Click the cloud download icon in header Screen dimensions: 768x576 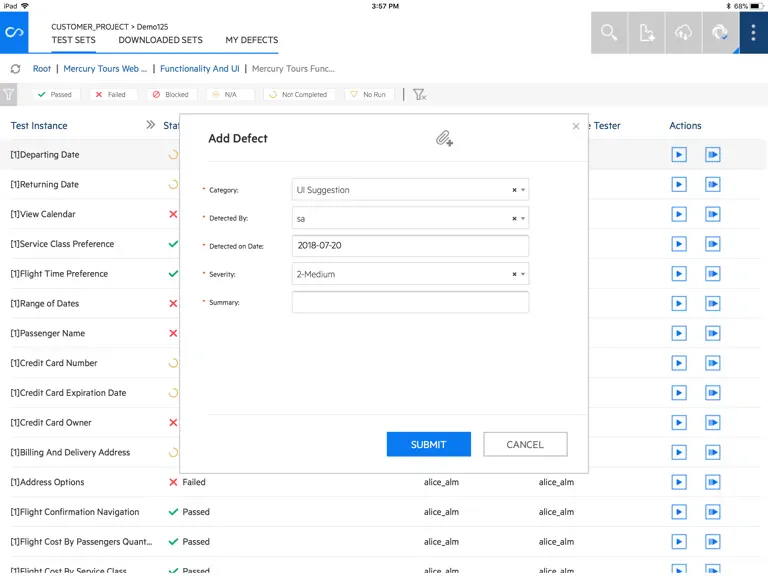pyautogui.click(x=683, y=32)
